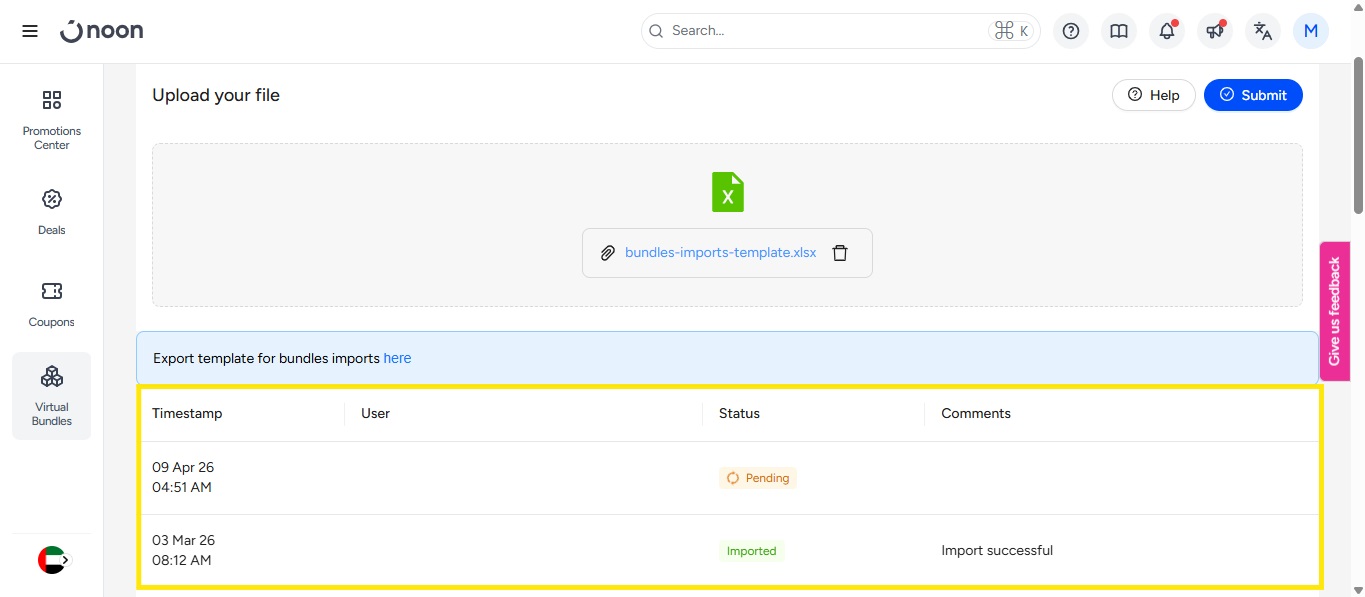Viewport: 1365px width, 597px height.
Task: Navigate to Coupons
Action: tap(52, 304)
